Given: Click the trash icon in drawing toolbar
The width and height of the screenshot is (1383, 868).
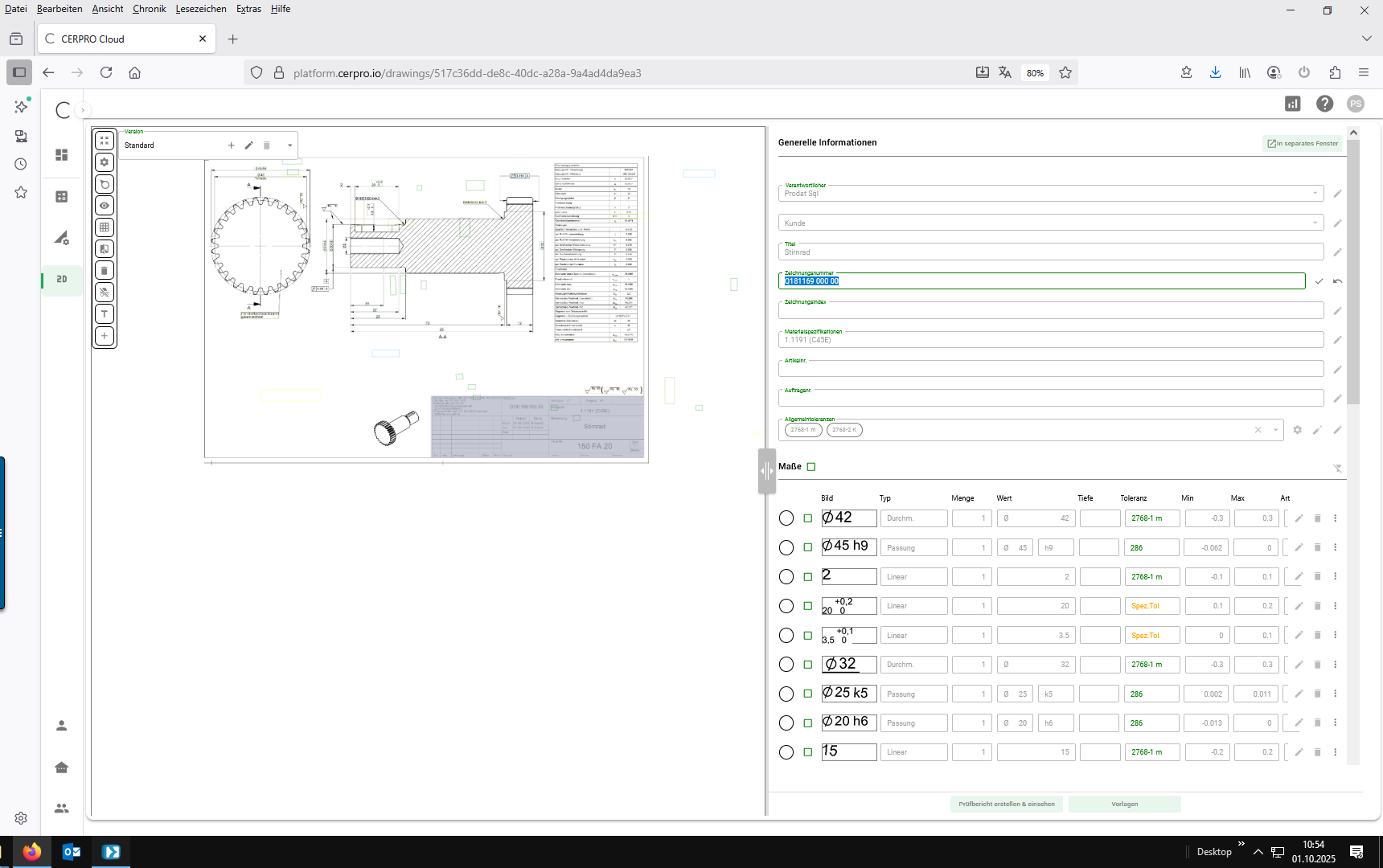Looking at the screenshot, I should pyautogui.click(x=105, y=271).
